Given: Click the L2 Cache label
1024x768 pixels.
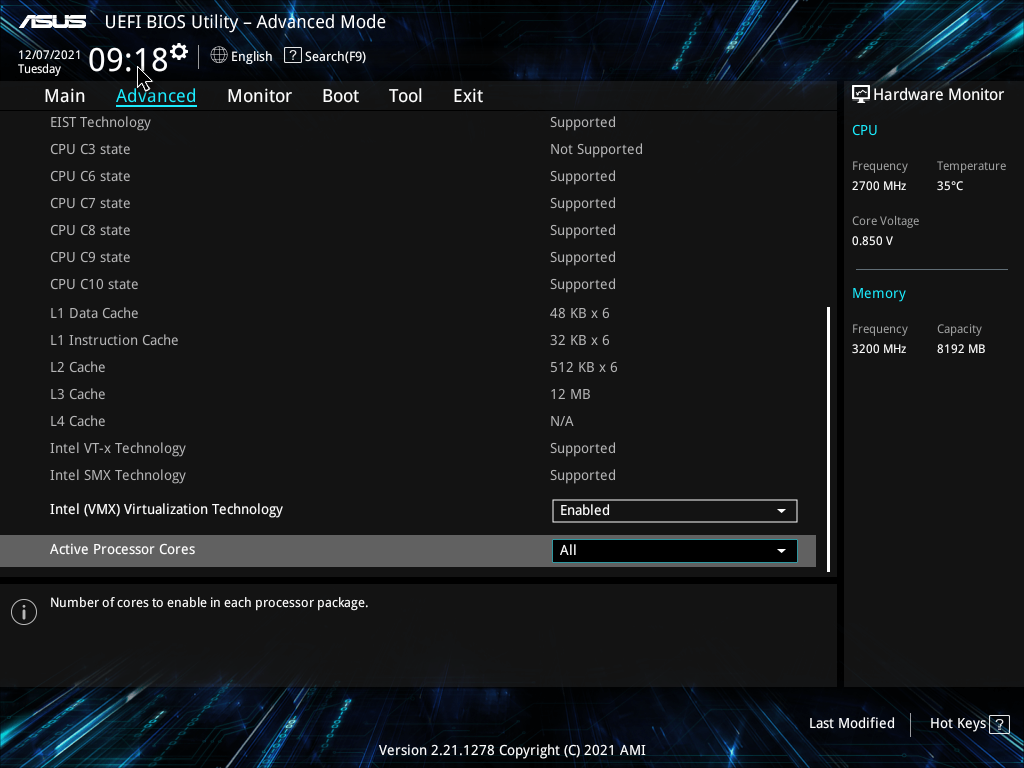Looking at the screenshot, I should (x=78, y=367).
